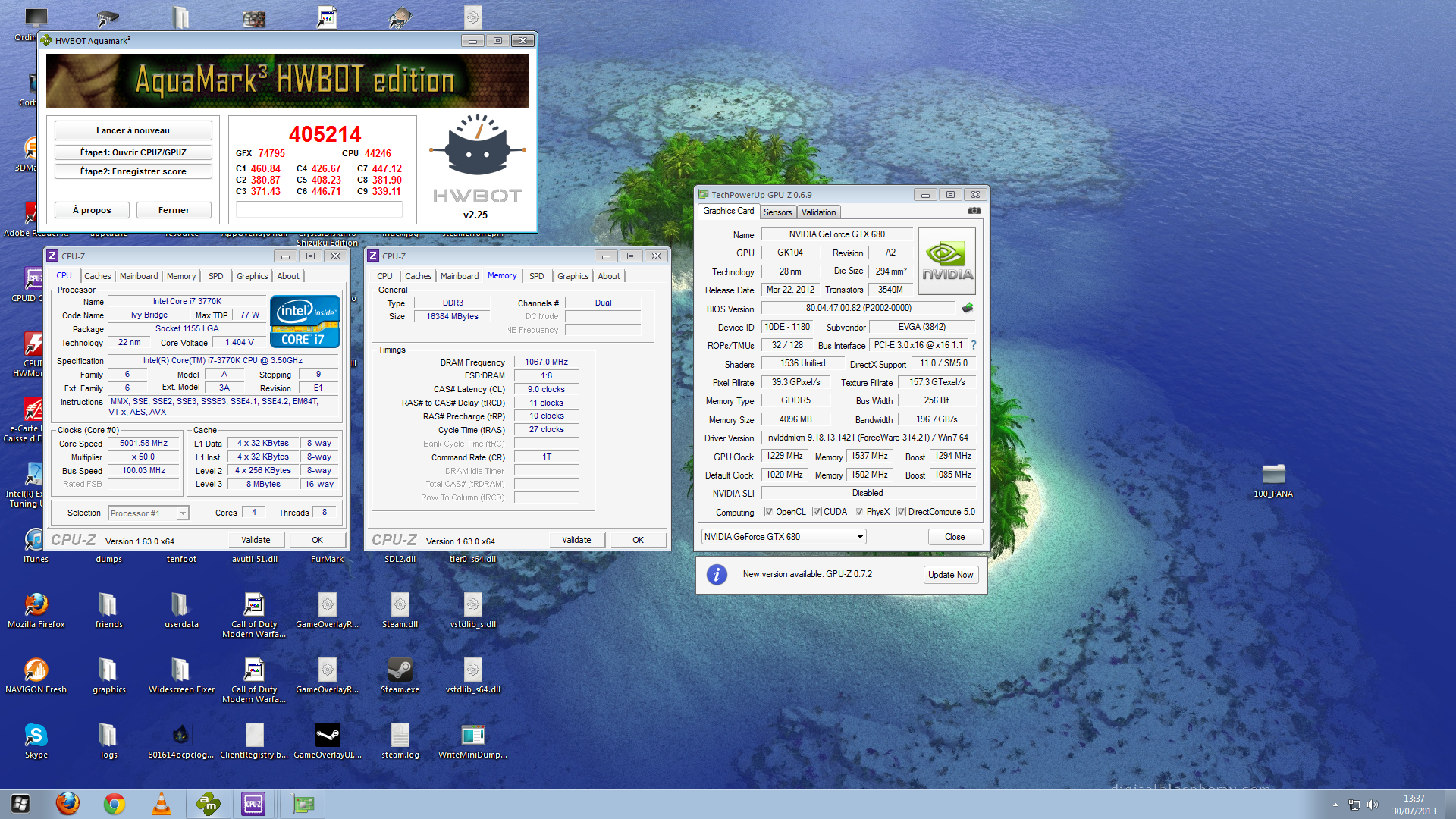Select the 801614ocpclog desktop icon
Image resolution: width=1456 pixels, height=819 pixels.
(x=180, y=742)
